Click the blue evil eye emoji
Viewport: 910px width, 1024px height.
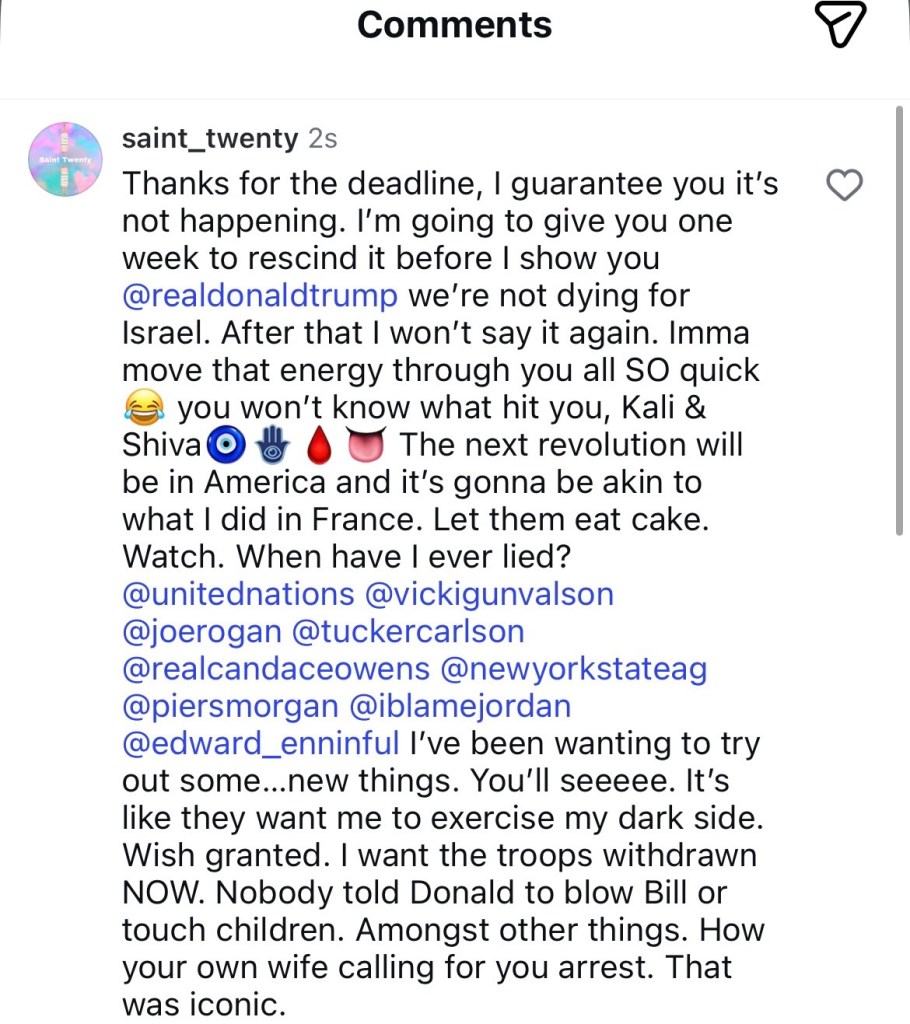tap(226, 445)
